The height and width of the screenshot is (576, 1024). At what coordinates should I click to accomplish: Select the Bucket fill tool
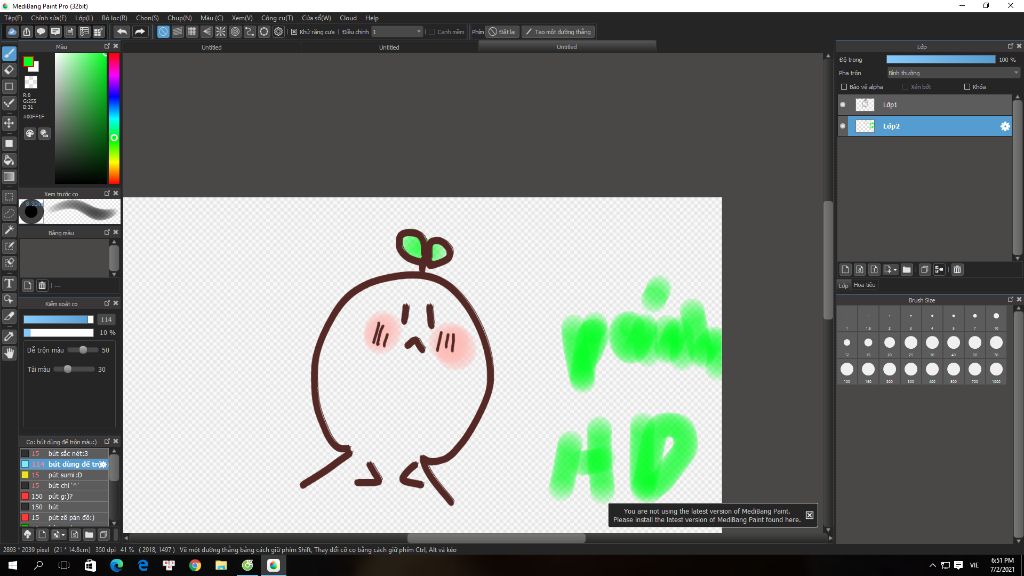pos(9,160)
